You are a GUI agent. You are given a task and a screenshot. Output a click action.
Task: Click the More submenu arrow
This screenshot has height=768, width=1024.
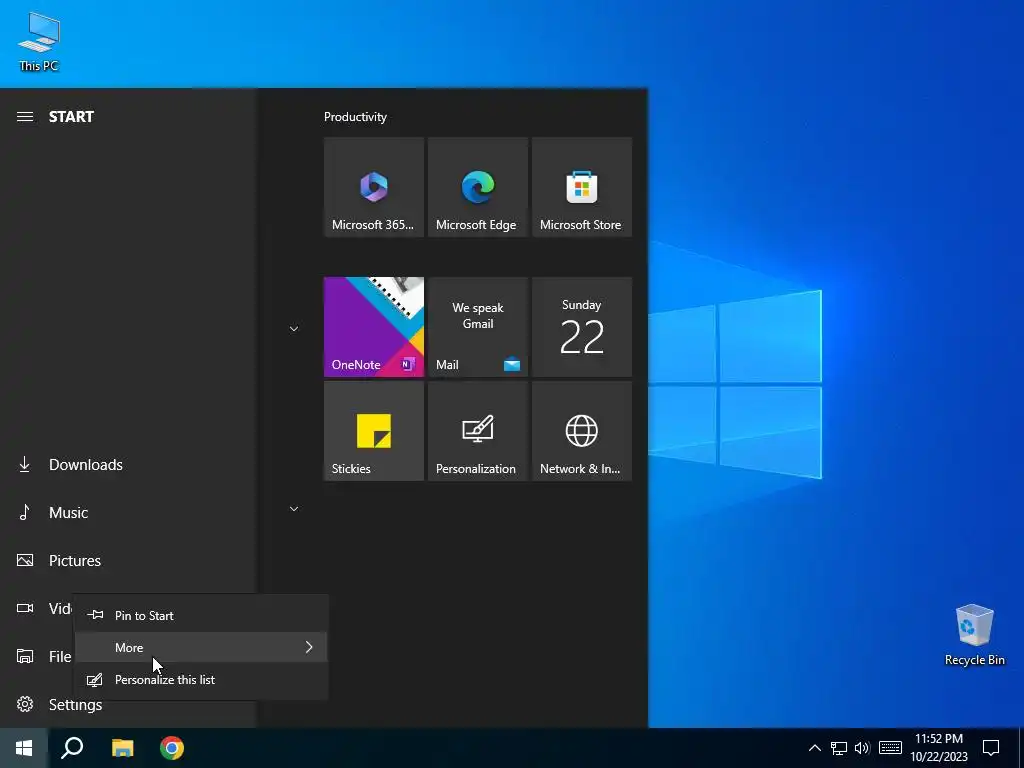pyautogui.click(x=309, y=647)
